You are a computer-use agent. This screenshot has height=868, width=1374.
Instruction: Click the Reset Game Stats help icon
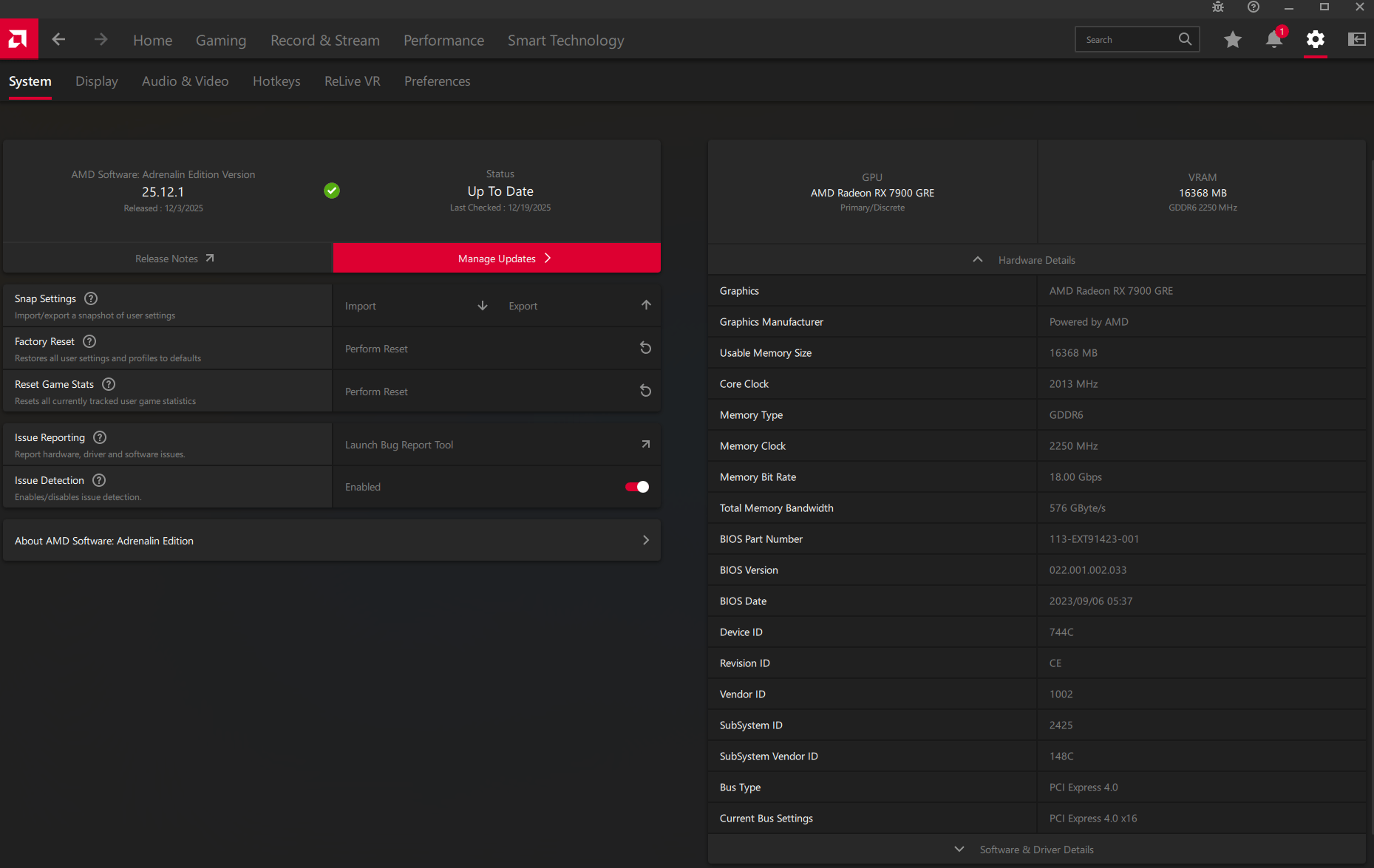pyautogui.click(x=109, y=384)
